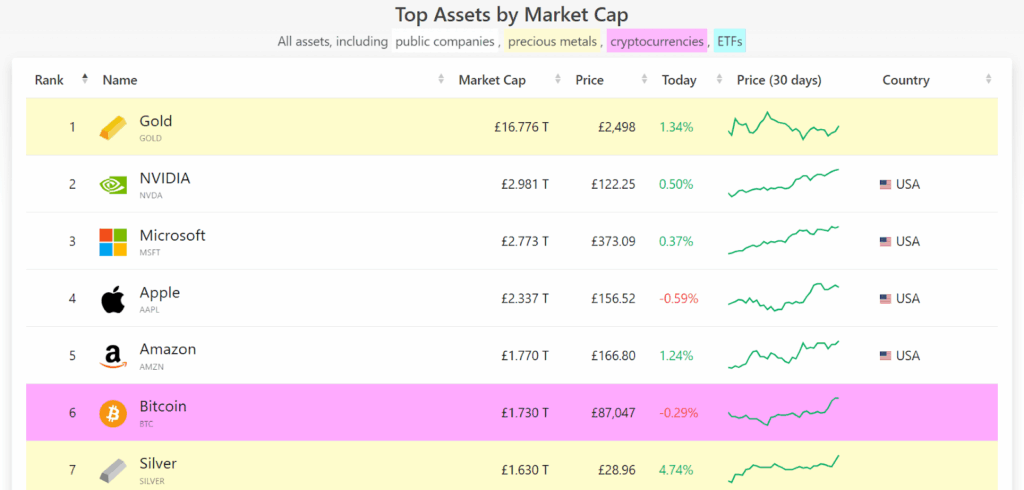The width and height of the screenshot is (1024, 490).
Task: Click Amazon price £166.80
Action: click(613, 356)
